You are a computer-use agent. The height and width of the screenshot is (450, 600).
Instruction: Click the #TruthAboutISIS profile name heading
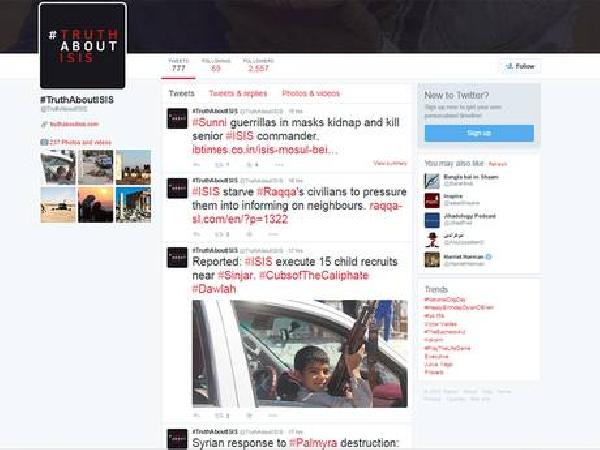point(77,100)
